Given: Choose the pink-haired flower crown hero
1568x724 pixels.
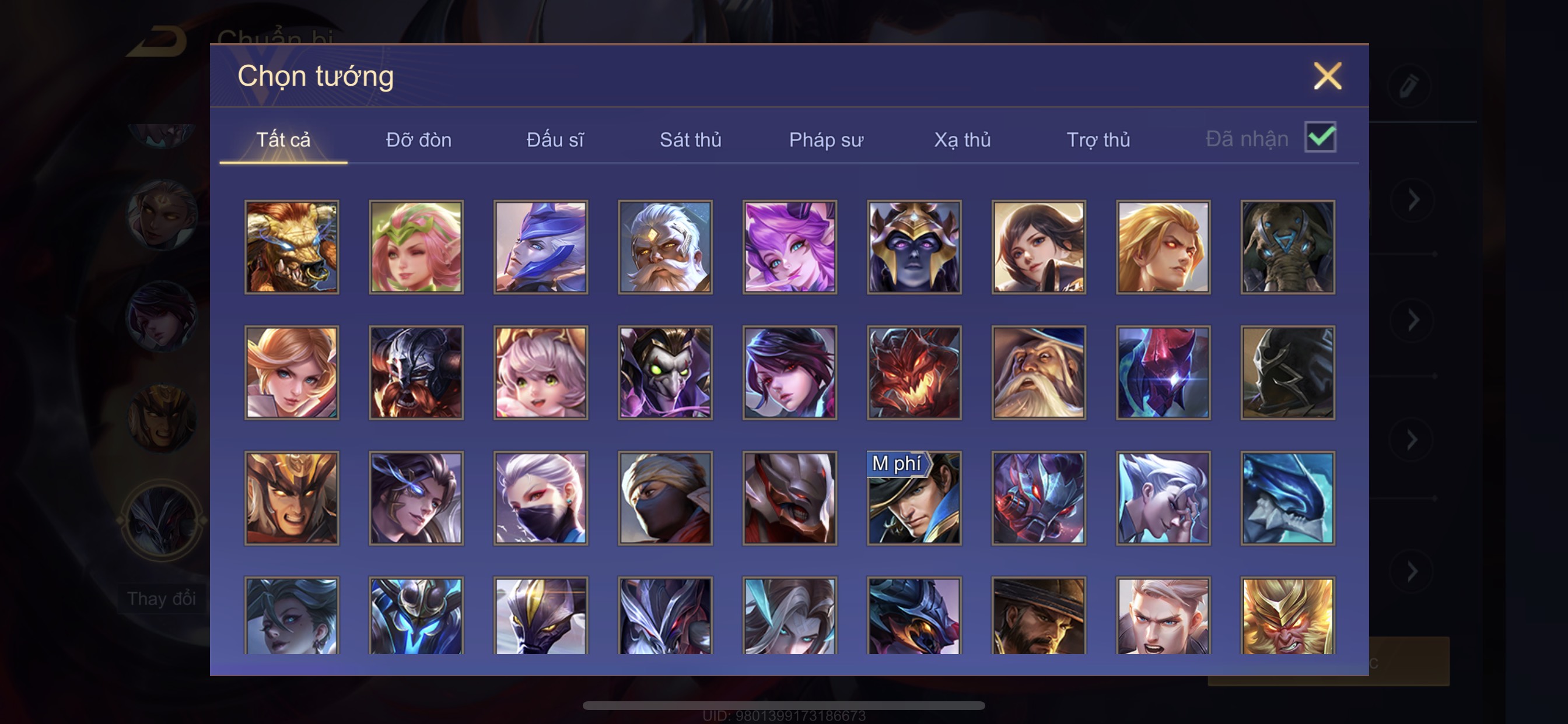Looking at the screenshot, I should click(x=416, y=247).
